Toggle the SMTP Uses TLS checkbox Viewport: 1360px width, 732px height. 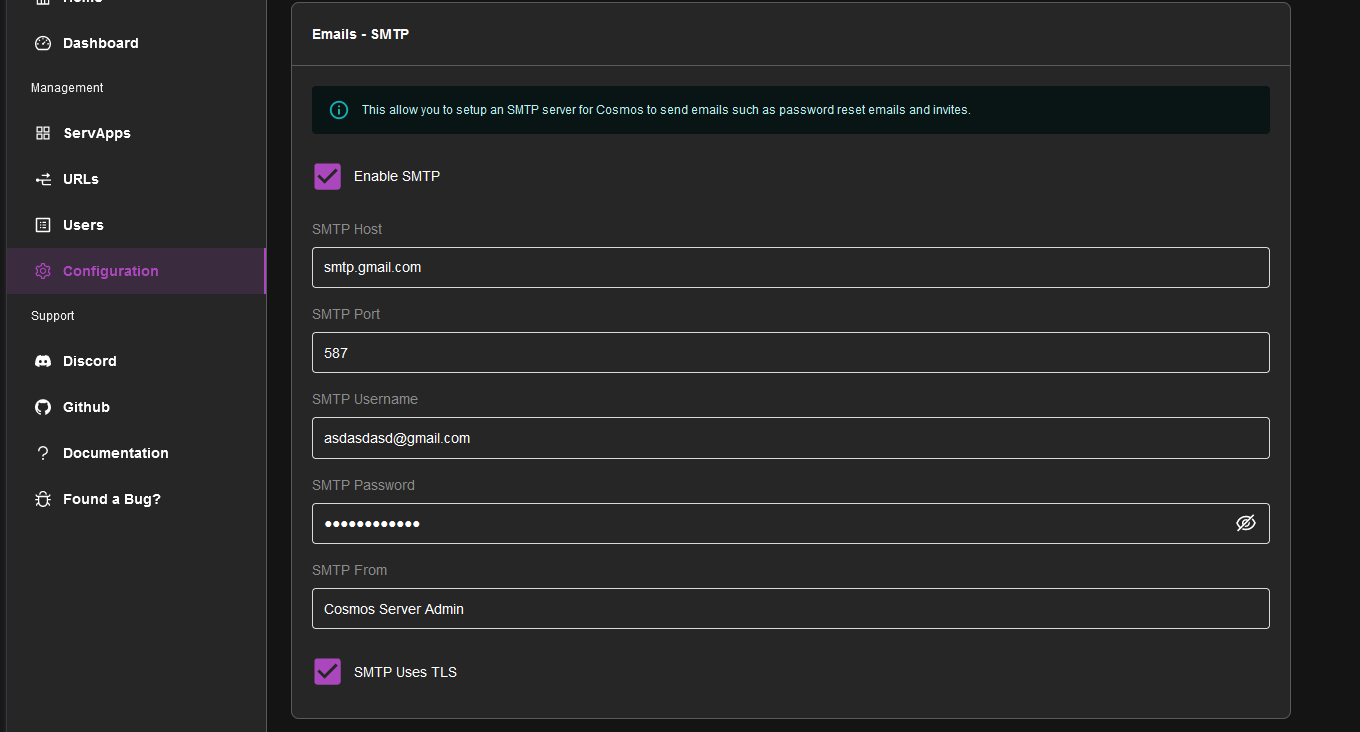[x=328, y=672]
